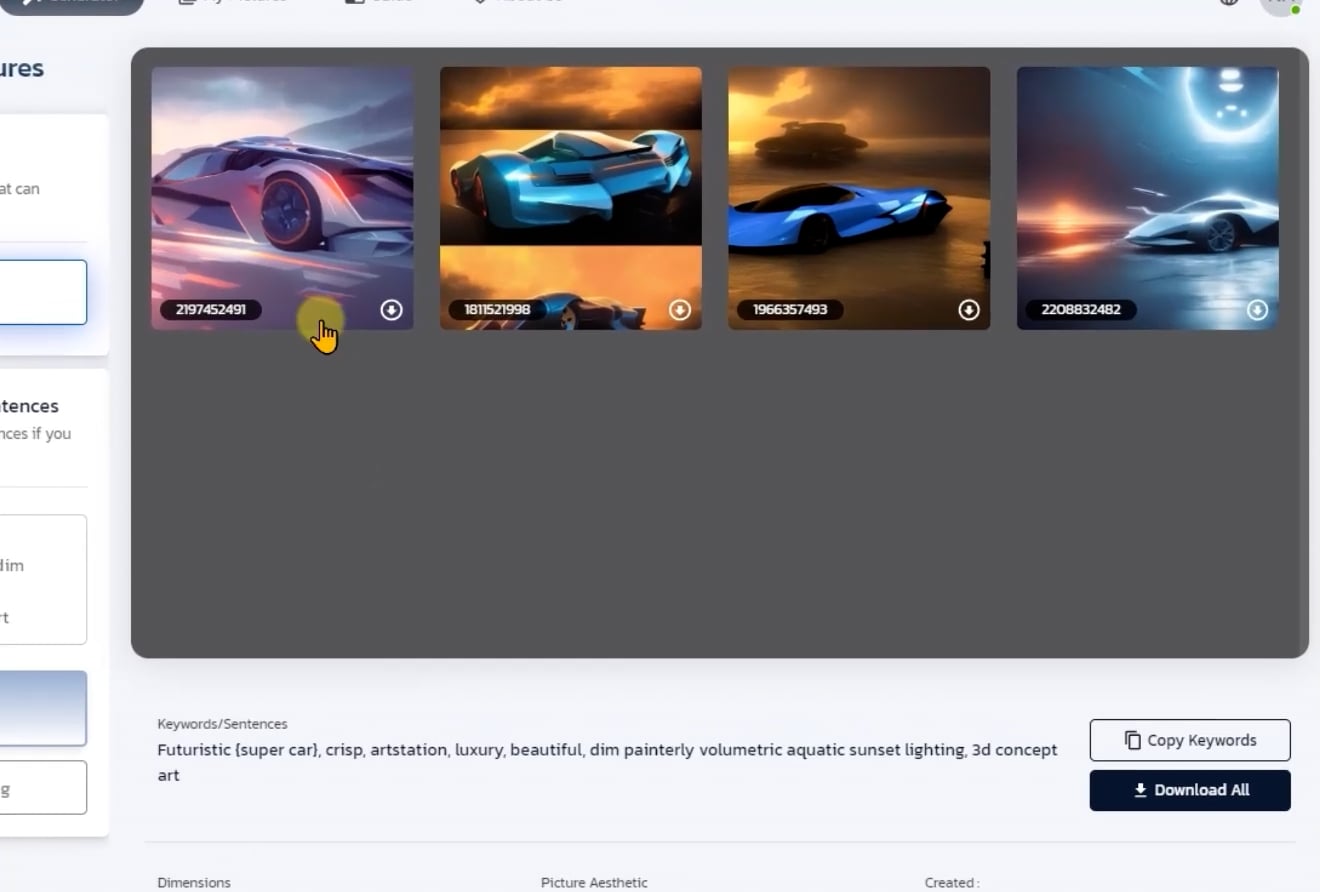Download the image numbered 2208832482
The width and height of the screenshot is (1320, 892).
(x=1257, y=310)
